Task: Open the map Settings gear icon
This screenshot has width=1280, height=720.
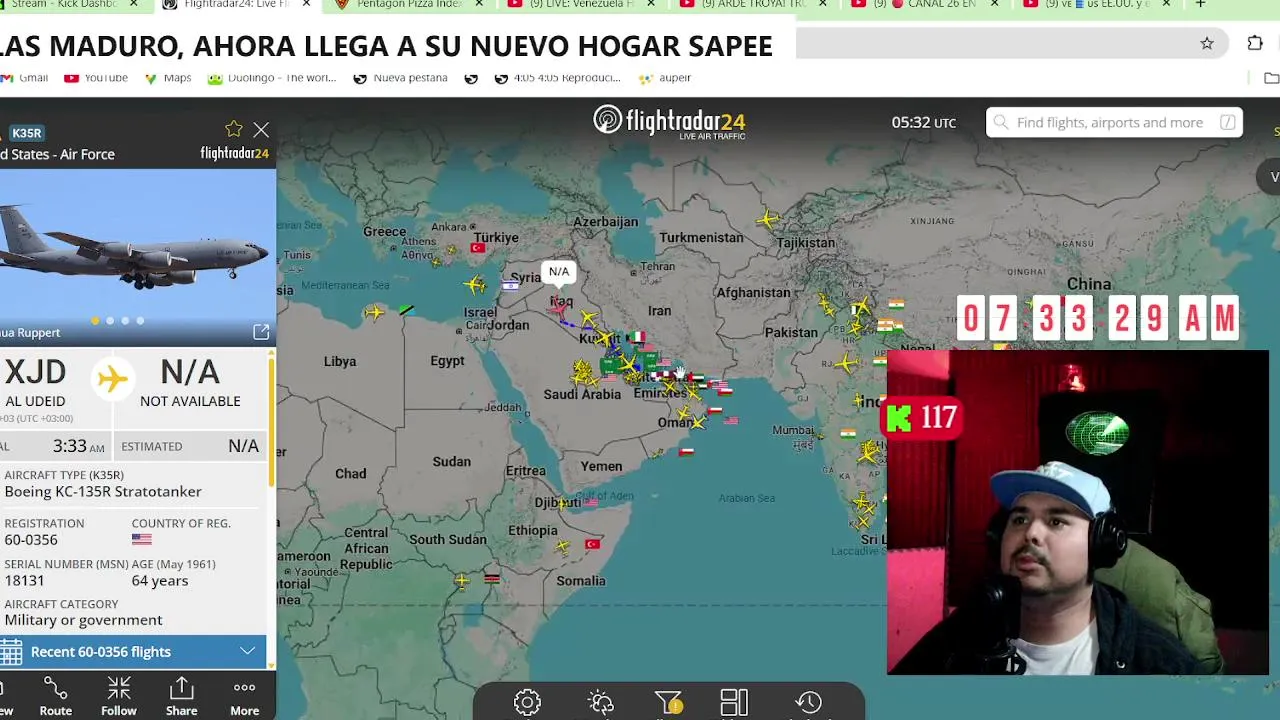Action: click(527, 702)
